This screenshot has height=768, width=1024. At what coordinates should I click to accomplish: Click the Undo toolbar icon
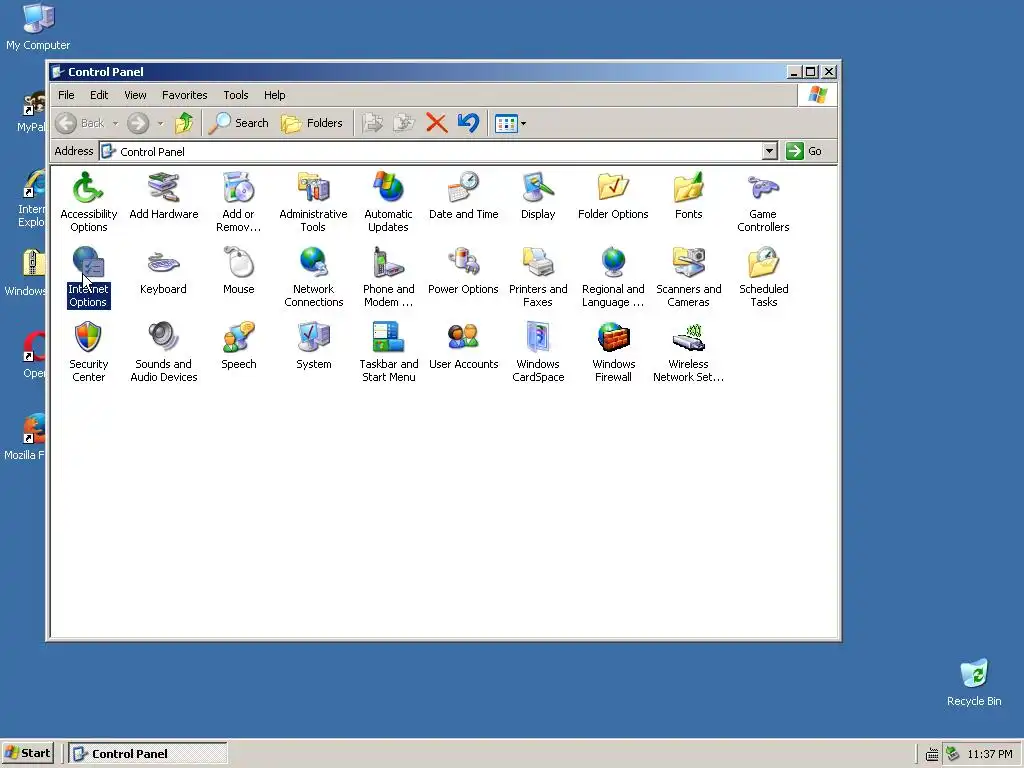click(x=468, y=123)
